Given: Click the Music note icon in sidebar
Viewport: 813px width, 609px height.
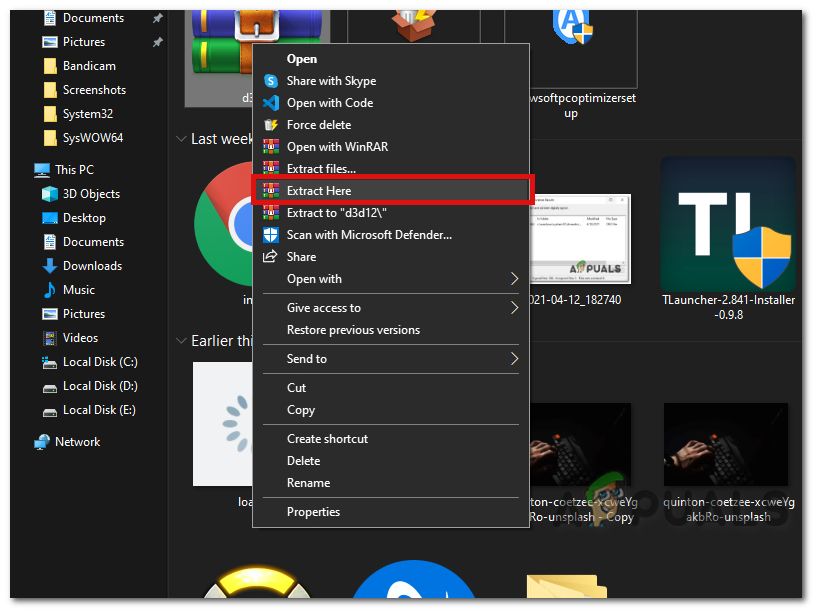Looking at the screenshot, I should (x=50, y=290).
